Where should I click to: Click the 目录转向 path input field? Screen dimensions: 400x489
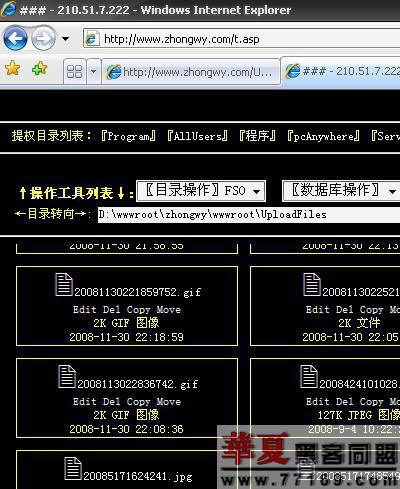[x=249, y=215]
